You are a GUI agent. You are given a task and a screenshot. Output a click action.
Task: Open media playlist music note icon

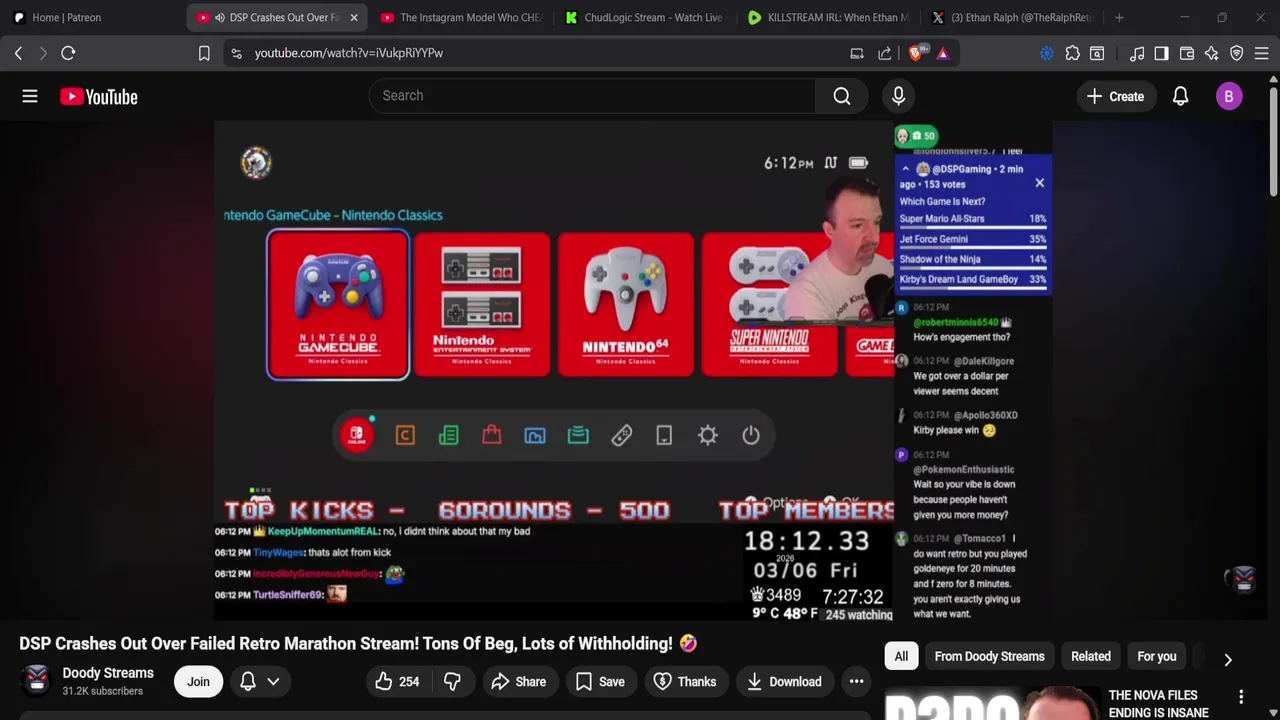pyautogui.click(x=1137, y=53)
